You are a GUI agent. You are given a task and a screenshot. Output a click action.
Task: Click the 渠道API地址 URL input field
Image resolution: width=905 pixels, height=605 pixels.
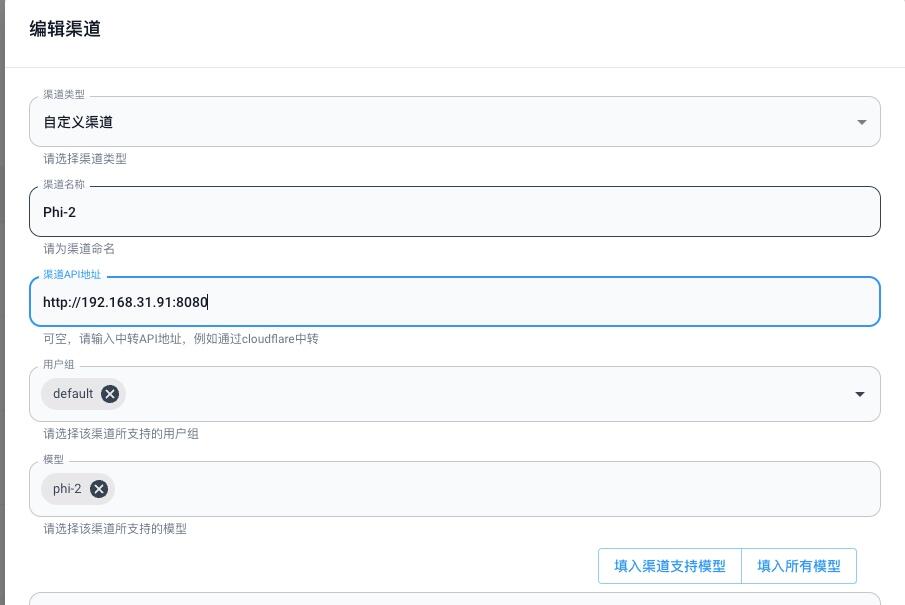[455, 301]
